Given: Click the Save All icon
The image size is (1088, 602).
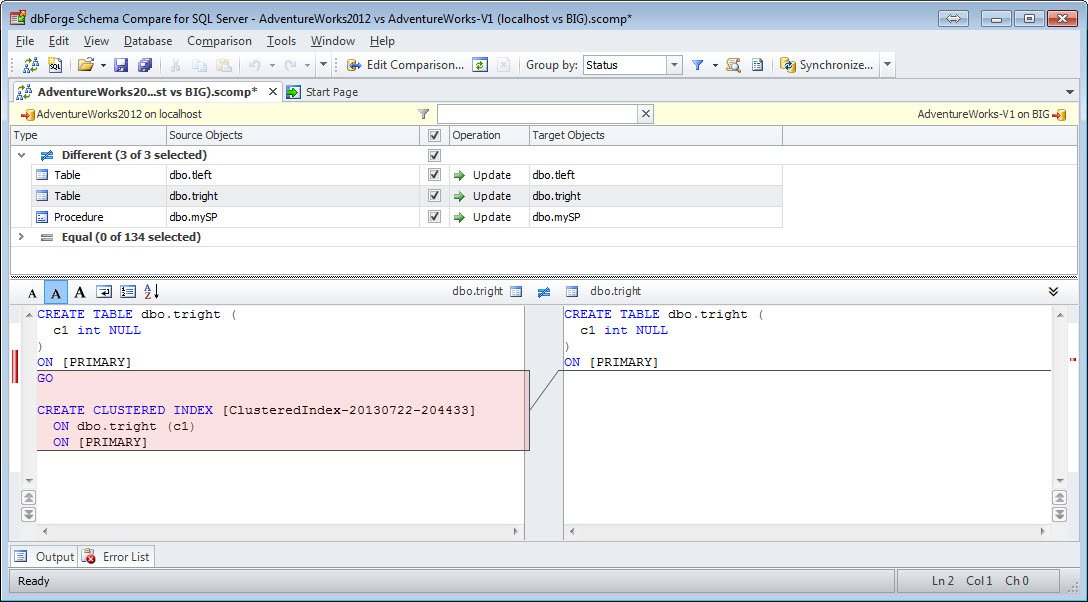Looking at the screenshot, I should coord(145,65).
